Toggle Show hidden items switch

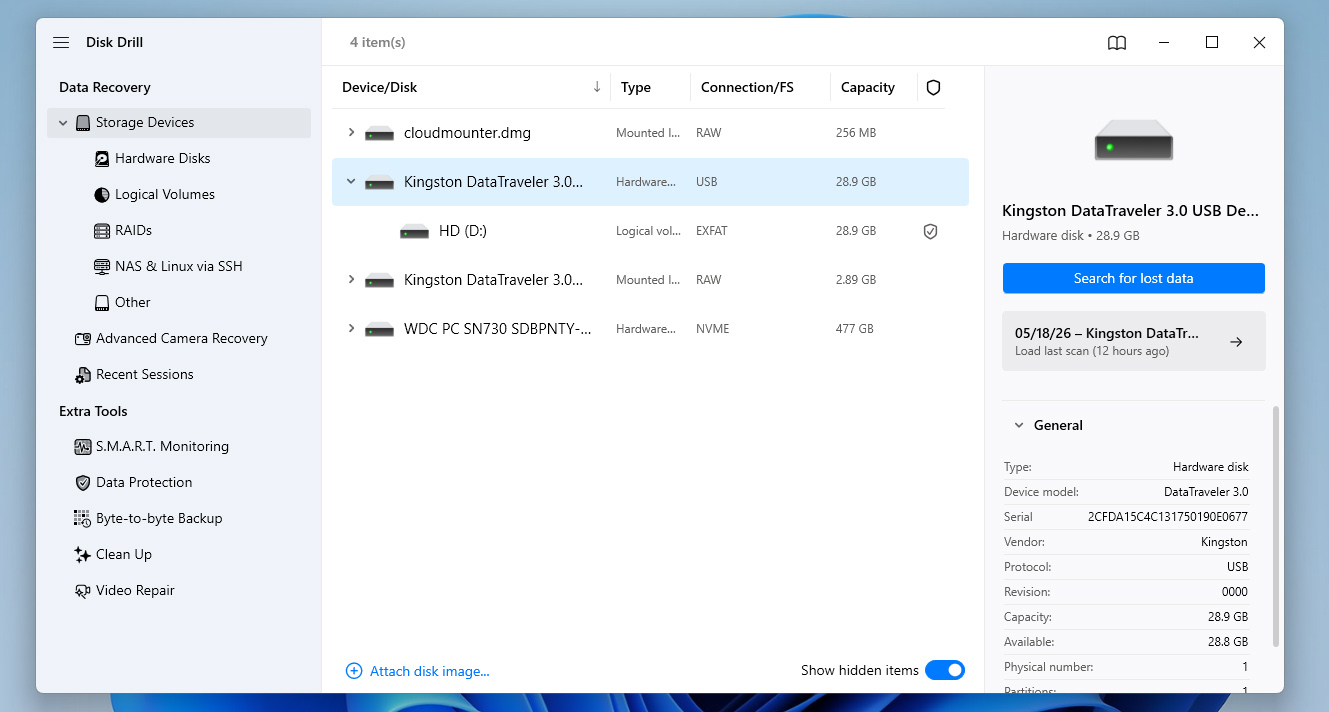(945, 670)
